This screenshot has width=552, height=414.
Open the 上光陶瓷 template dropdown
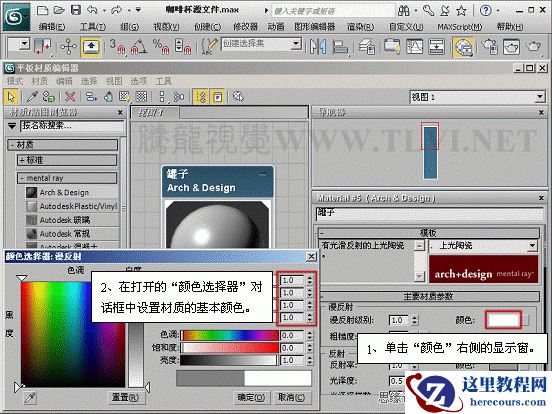click(532, 245)
